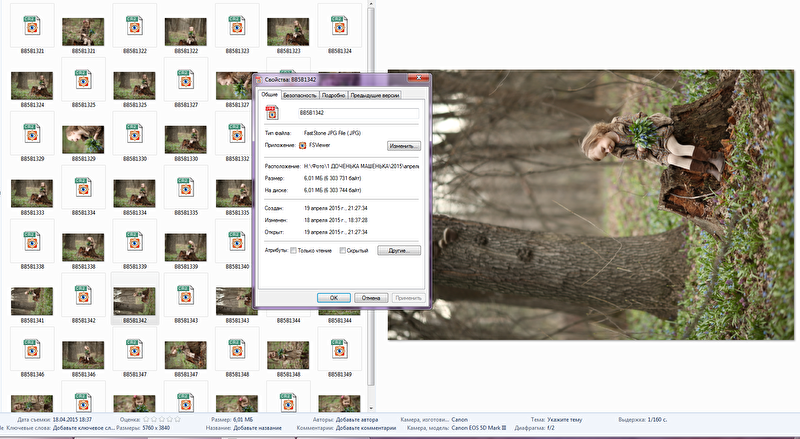
Task: Switch to the 'Безопасность' tab
Action: 300,95
